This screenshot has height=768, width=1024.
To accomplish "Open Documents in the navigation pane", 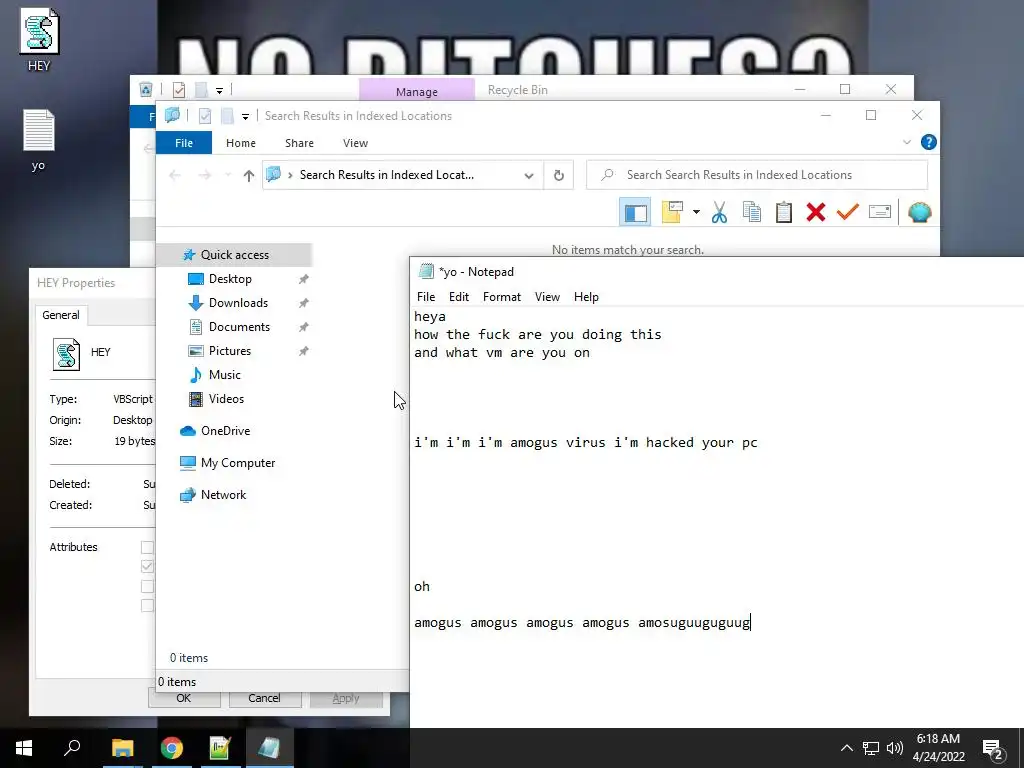I will click(x=239, y=327).
